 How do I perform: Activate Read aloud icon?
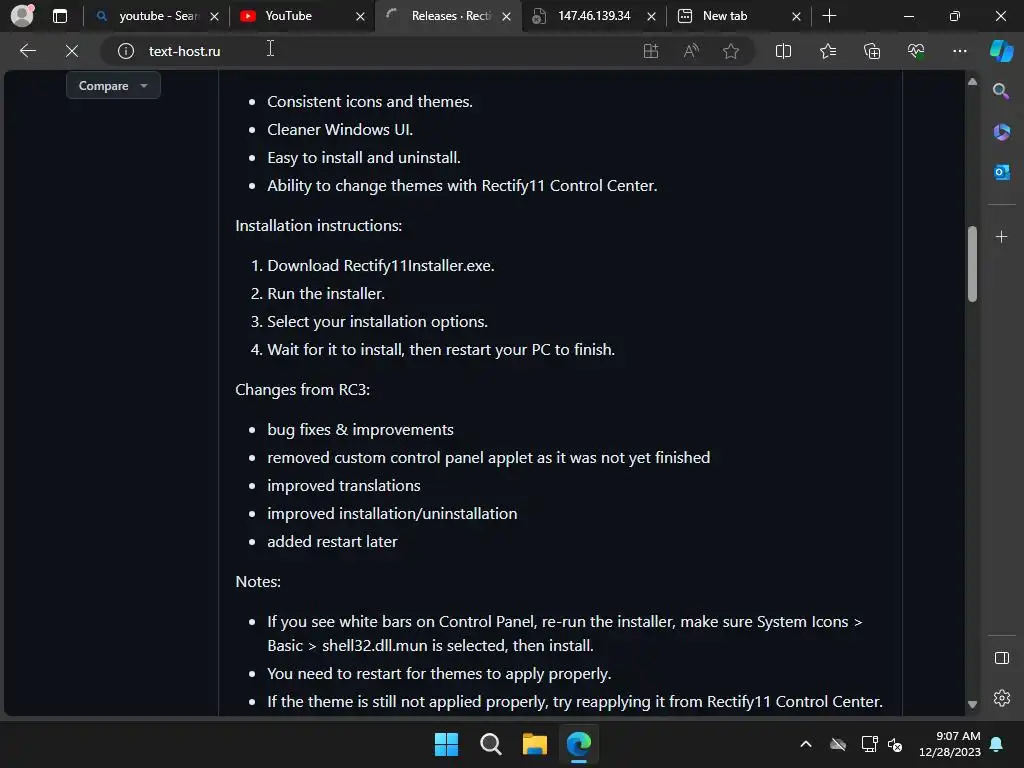pos(691,51)
